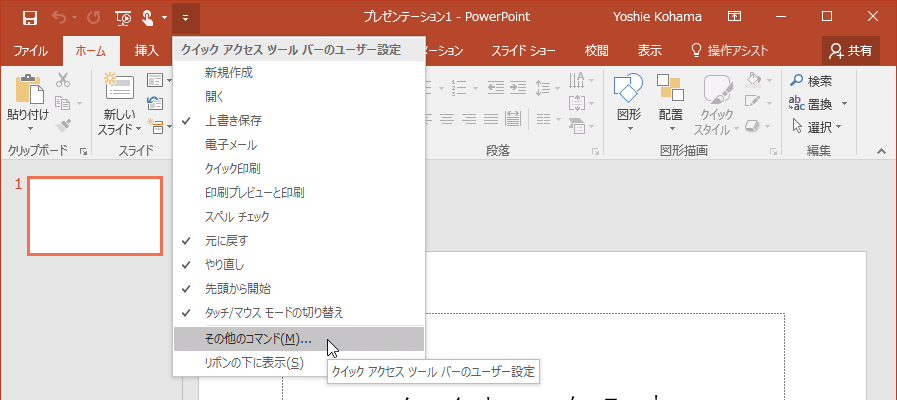
Task: Uncheck タッチ/マウス モードの切り替え entry
Action: coord(299,313)
